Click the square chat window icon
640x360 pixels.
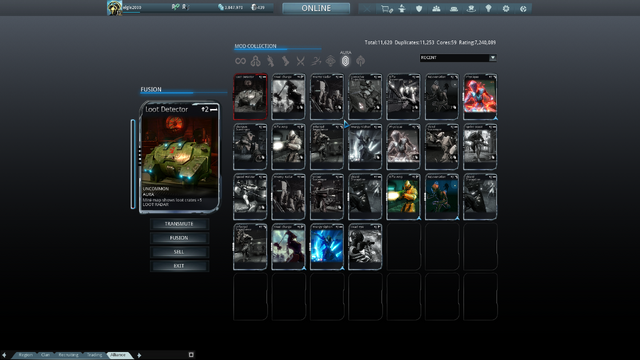[x=191, y=355]
